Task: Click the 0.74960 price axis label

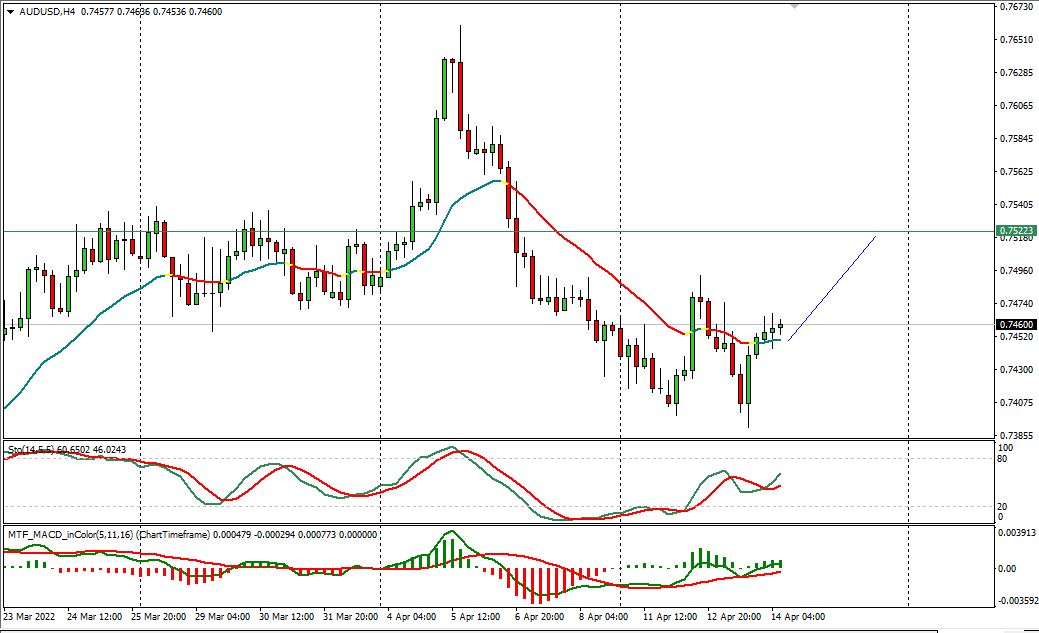Action: click(1017, 270)
